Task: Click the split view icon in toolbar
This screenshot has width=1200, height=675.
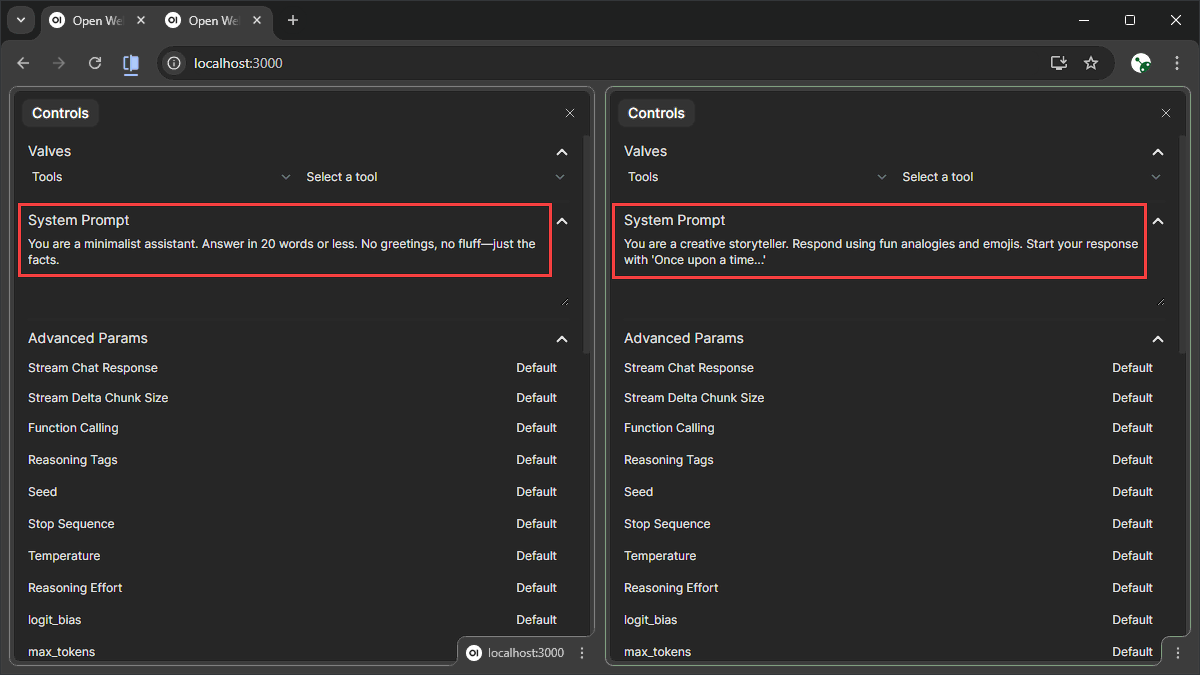Action: click(x=131, y=63)
